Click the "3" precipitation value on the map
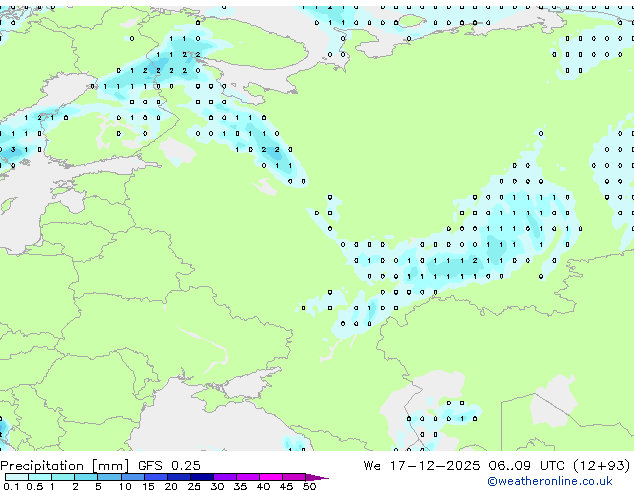The width and height of the screenshot is (634, 490). pos(13,150)
